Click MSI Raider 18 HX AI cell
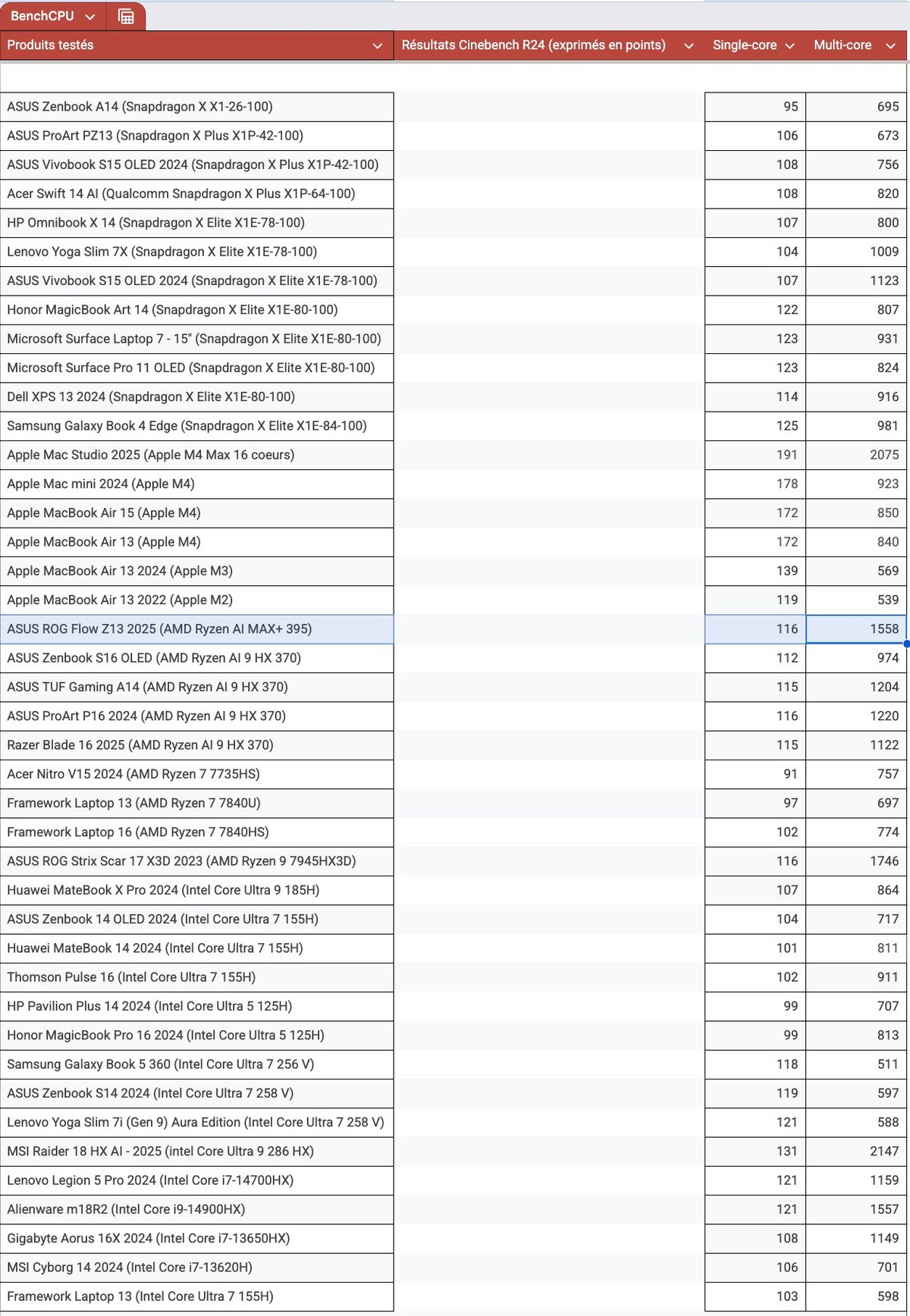The image size is (910, 1316). pos(197,1151)
